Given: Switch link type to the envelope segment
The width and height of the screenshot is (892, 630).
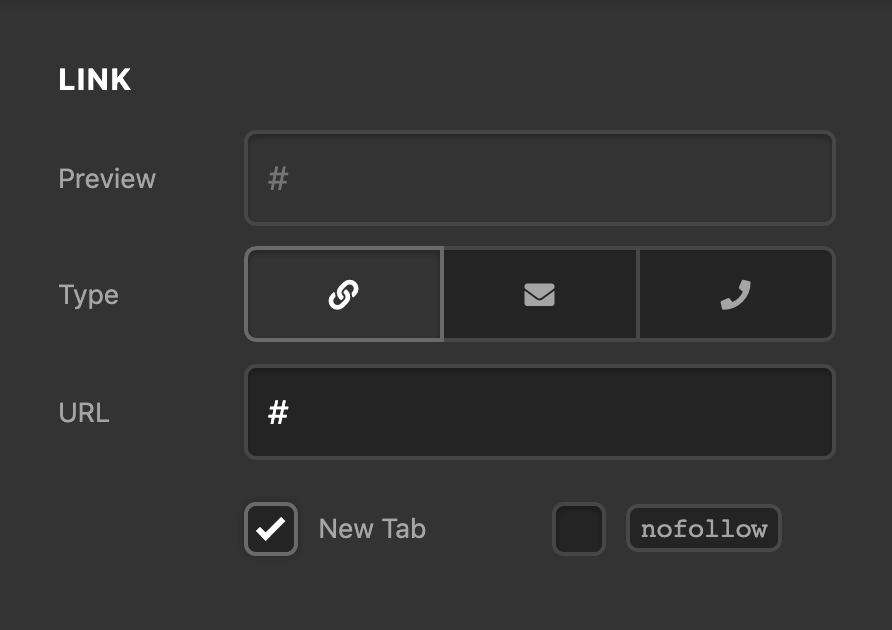Looking at the screenshot, I should coord(540,294).
